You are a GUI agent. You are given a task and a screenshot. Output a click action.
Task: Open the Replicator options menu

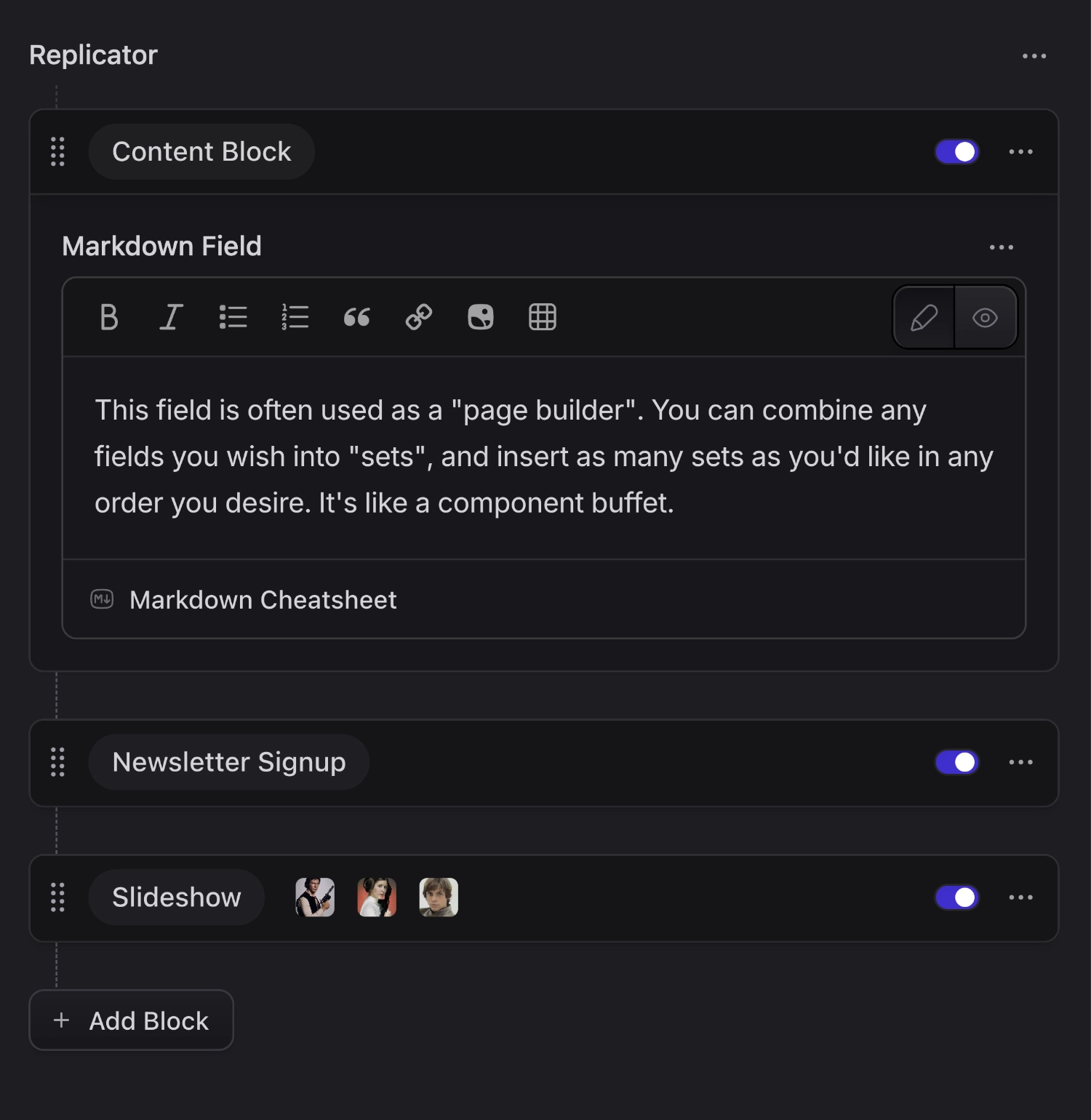(x=1034, y=55)
